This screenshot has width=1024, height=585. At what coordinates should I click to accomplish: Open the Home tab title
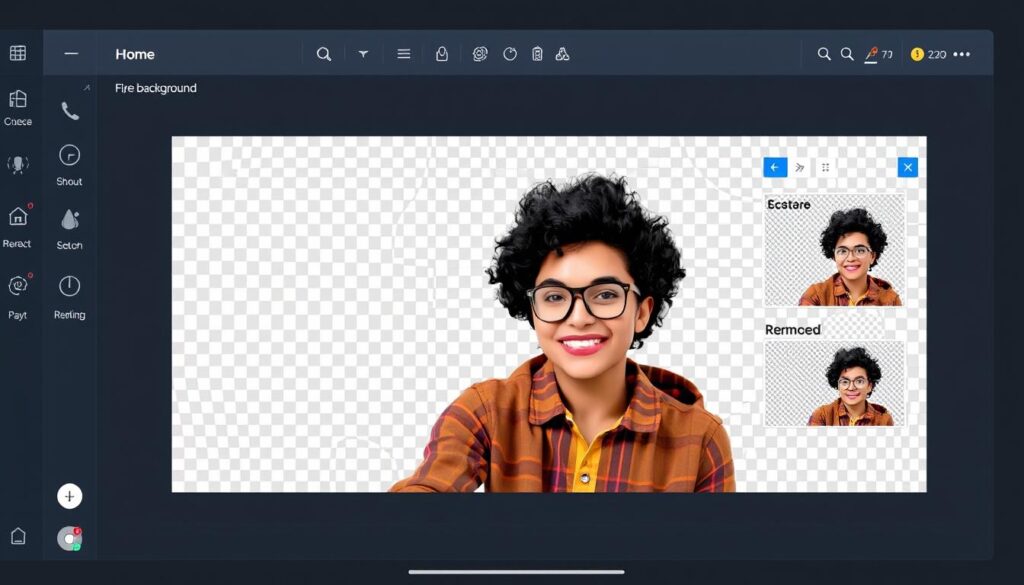point(135,54)
